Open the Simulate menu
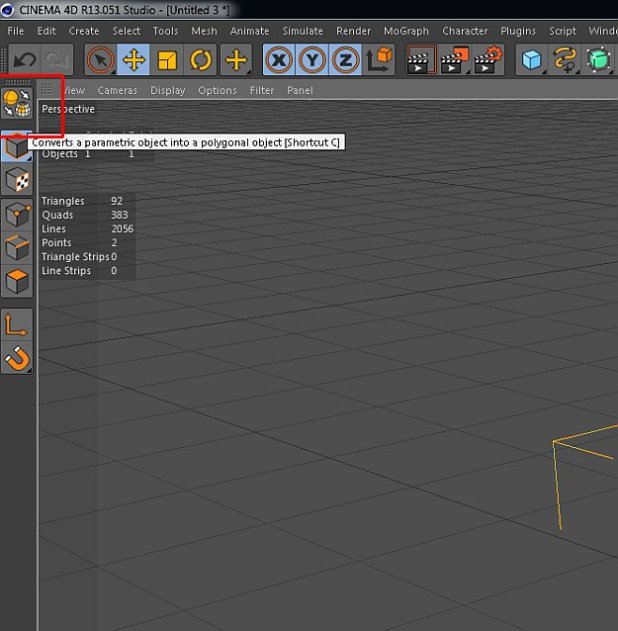This screenshot has height=631, width=618. [x=303, y=31]
